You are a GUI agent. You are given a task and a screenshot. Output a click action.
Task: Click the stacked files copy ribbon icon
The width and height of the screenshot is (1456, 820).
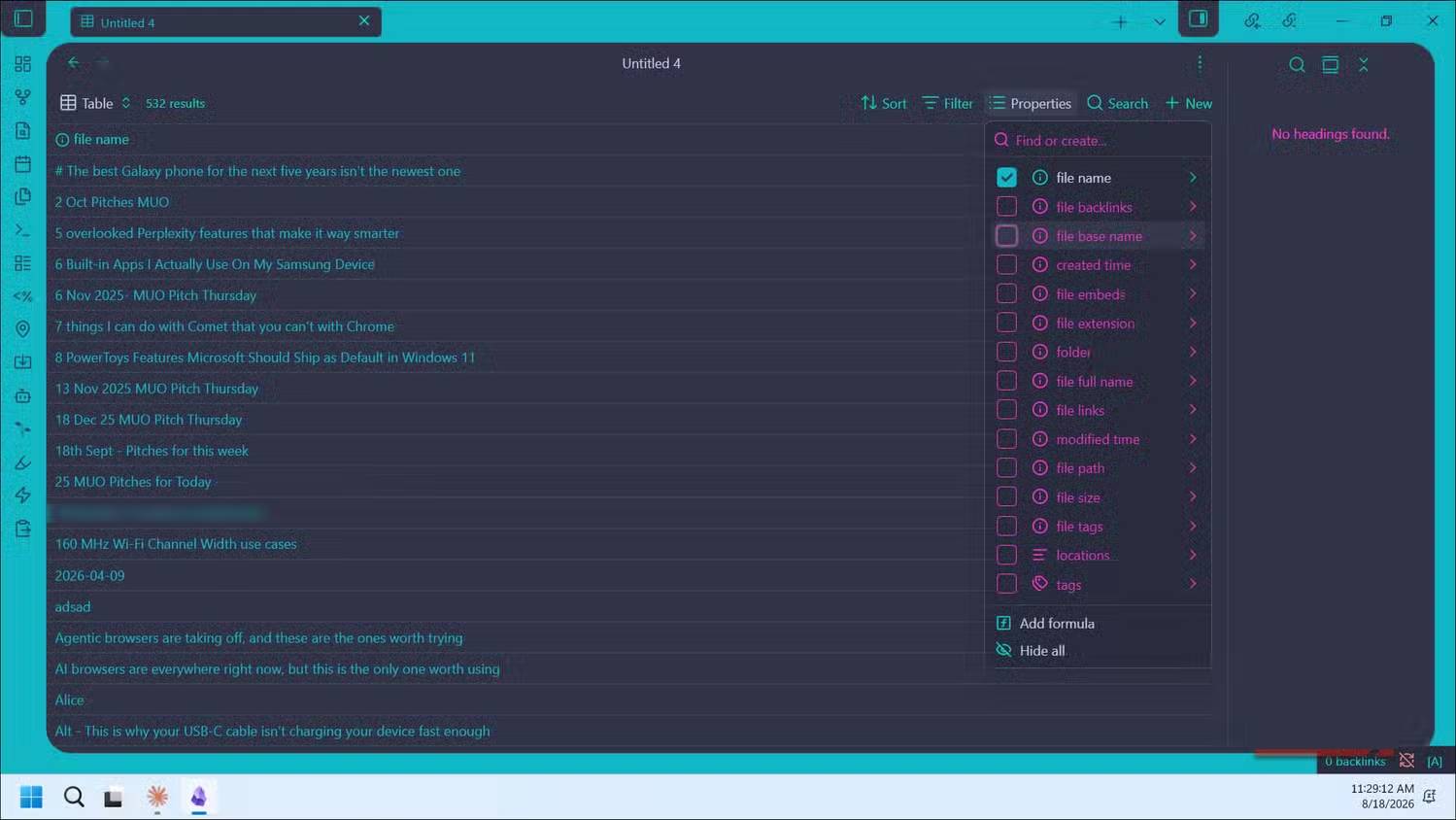coord(23,196)
